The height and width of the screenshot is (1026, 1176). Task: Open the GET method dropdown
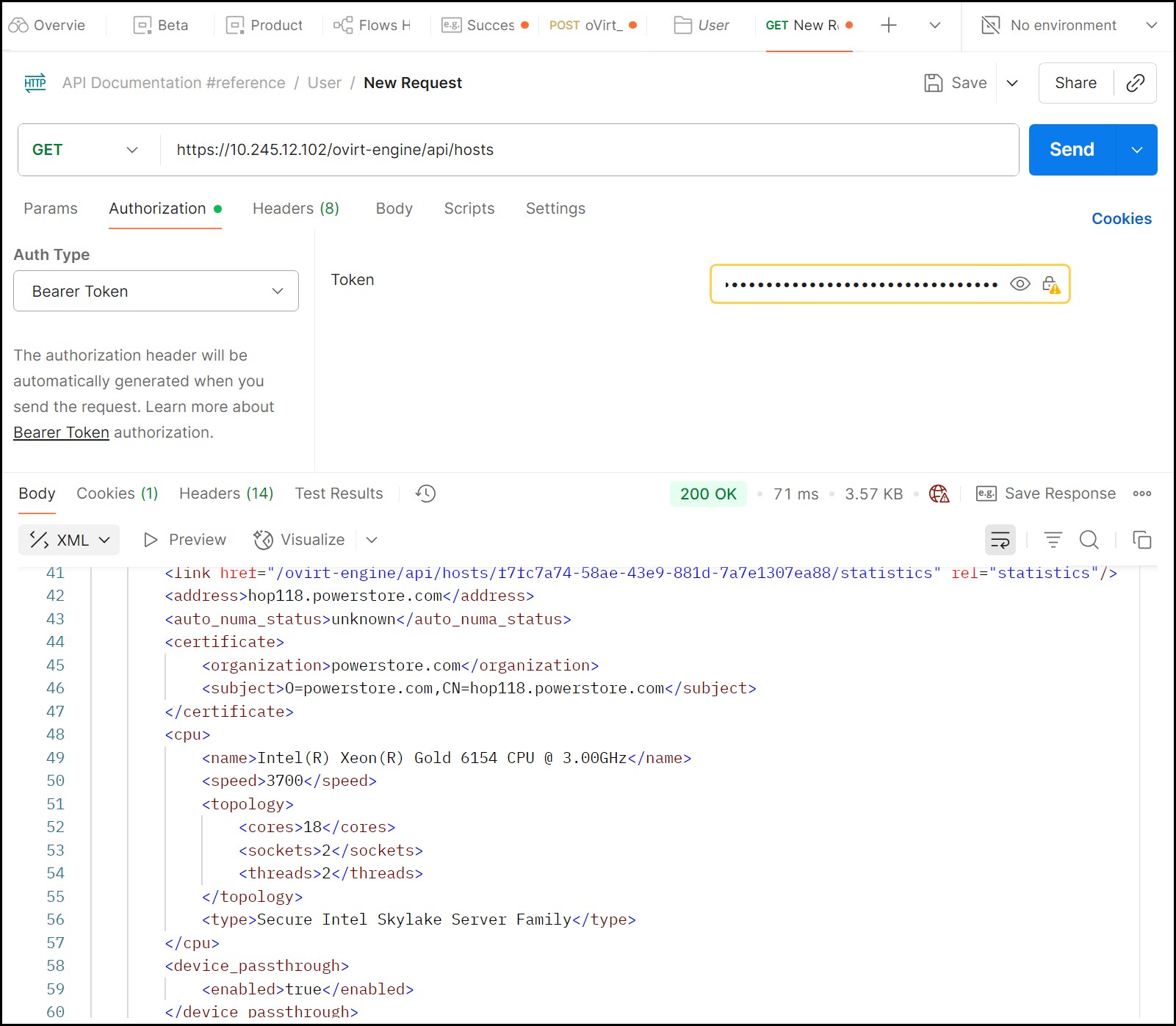pyautogui.click(x=85, y=150)
